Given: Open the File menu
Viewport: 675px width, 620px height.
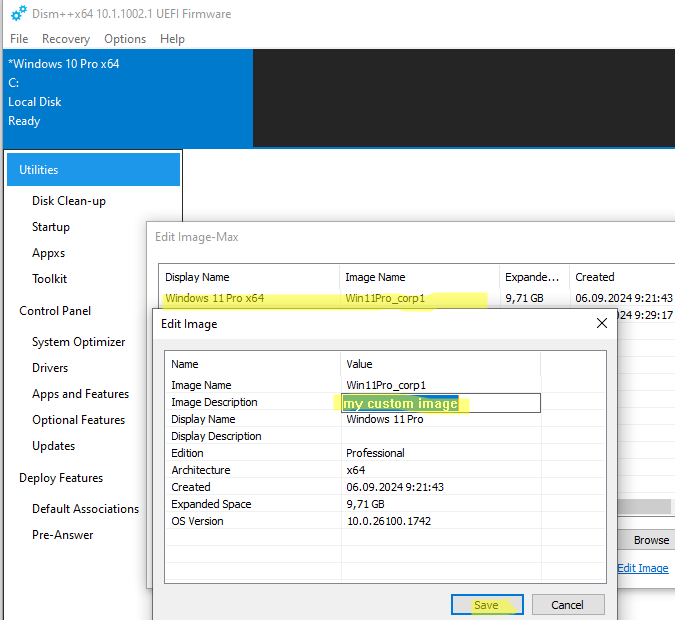Looking at the screenshot, I should [x=19, y=39].
